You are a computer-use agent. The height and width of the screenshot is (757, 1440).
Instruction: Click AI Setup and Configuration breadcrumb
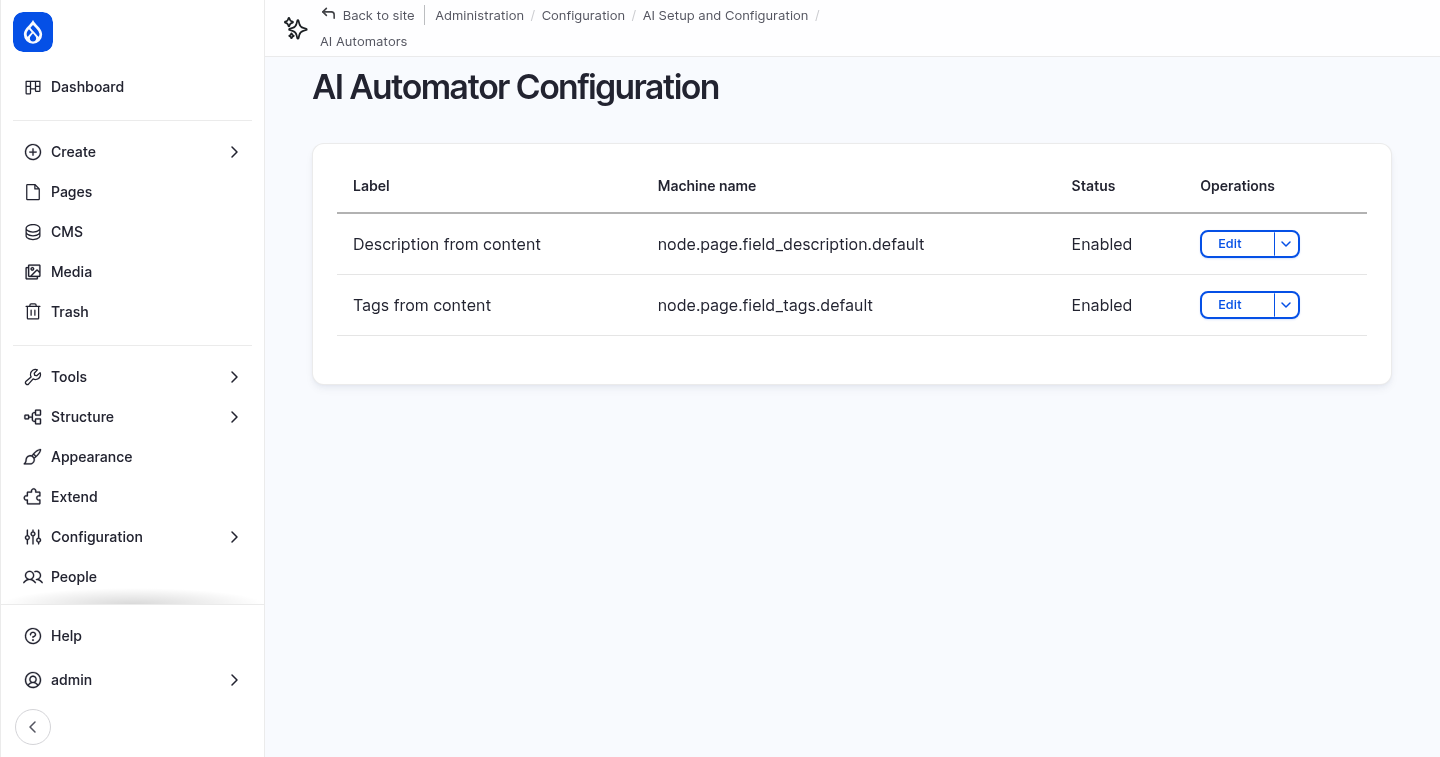click(x=725, y=16)
